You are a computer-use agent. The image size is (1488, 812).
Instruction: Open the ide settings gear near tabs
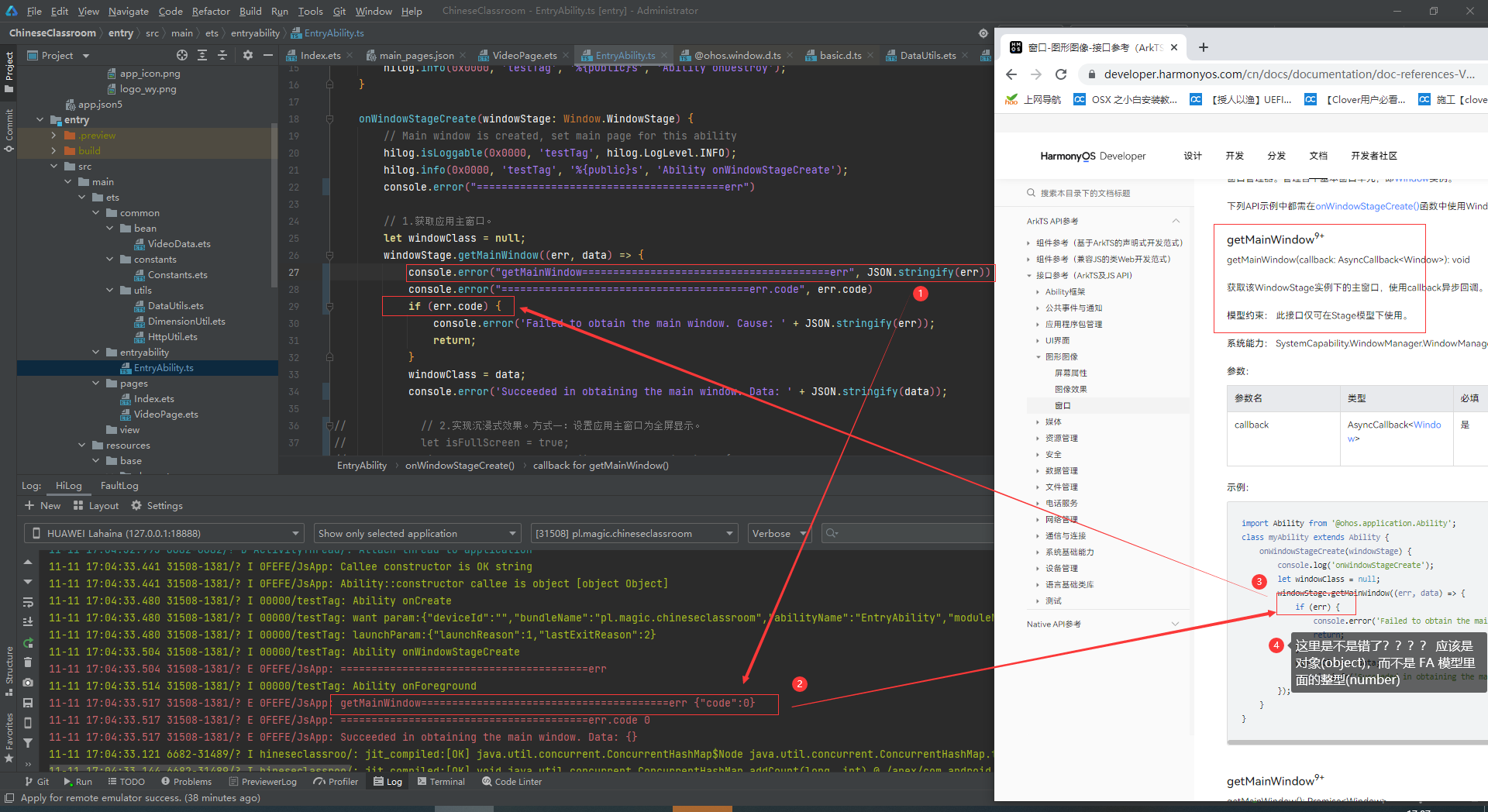(x=983, y=33)
